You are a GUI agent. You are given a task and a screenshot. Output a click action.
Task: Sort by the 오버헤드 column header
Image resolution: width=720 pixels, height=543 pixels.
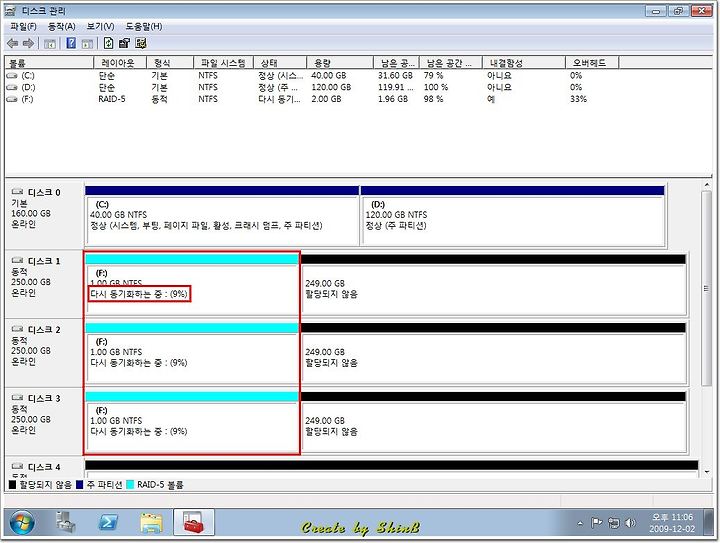pyautogui.click(x=592, y=63)
